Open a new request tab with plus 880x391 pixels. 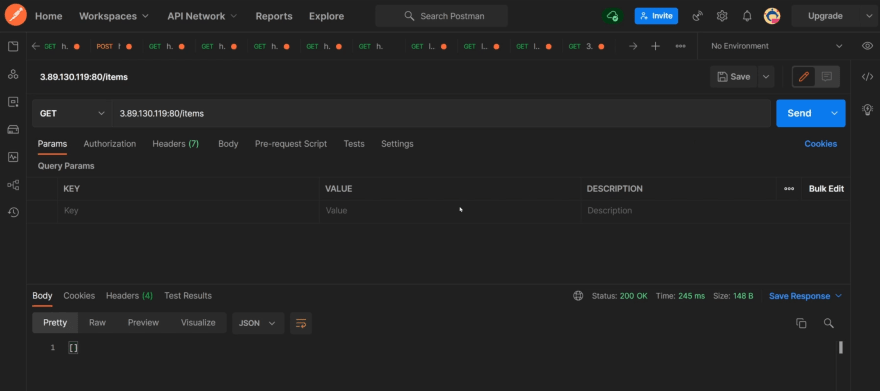click(656, 46)
